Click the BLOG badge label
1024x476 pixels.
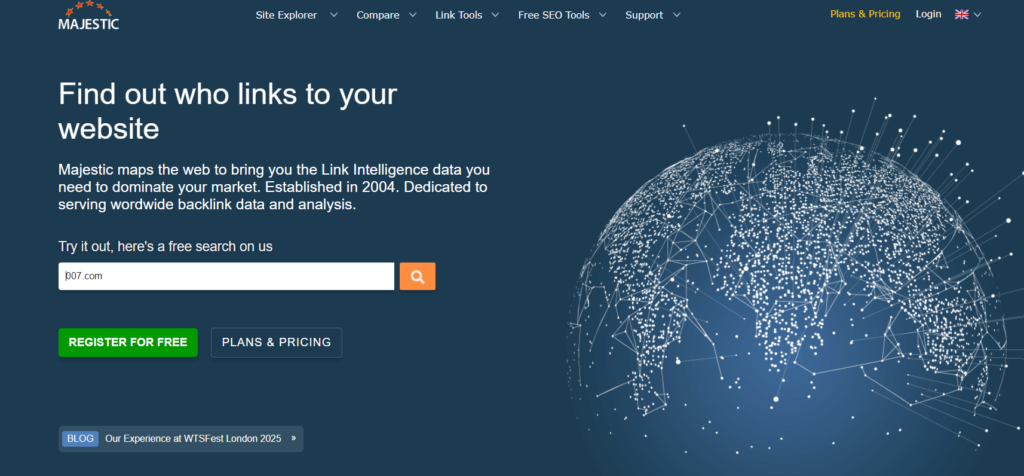pos(80,439)
